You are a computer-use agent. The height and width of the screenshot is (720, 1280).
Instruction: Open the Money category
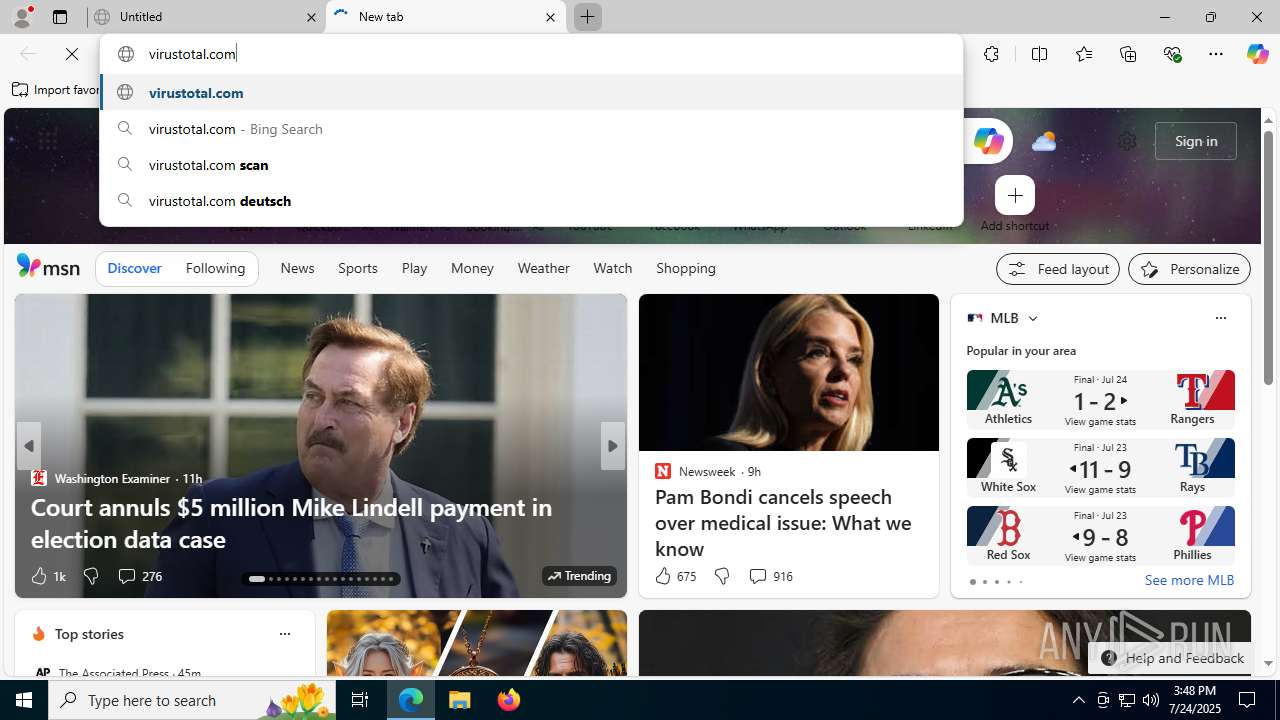coord(472,268)
